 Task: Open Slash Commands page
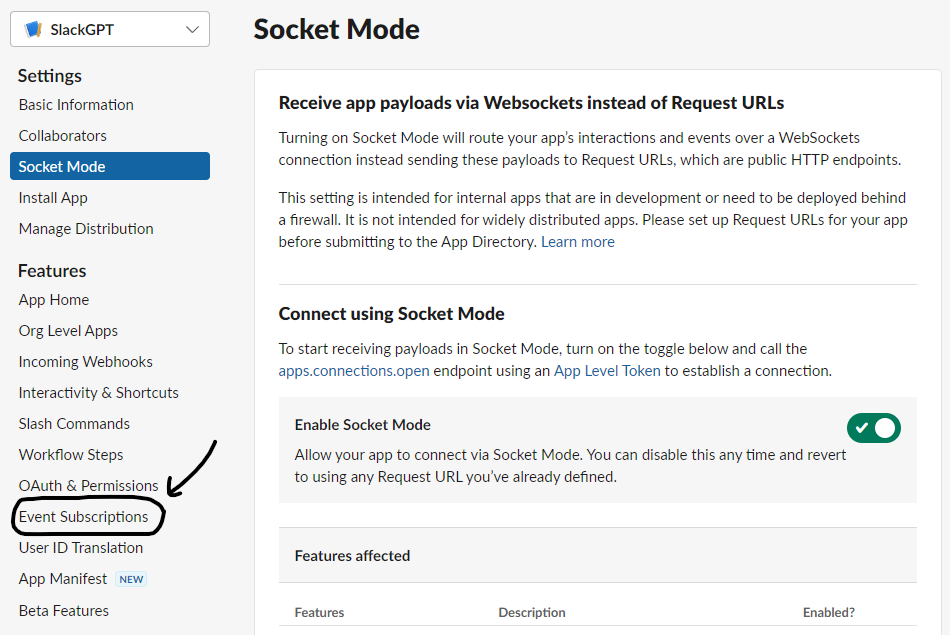[74, 424]
